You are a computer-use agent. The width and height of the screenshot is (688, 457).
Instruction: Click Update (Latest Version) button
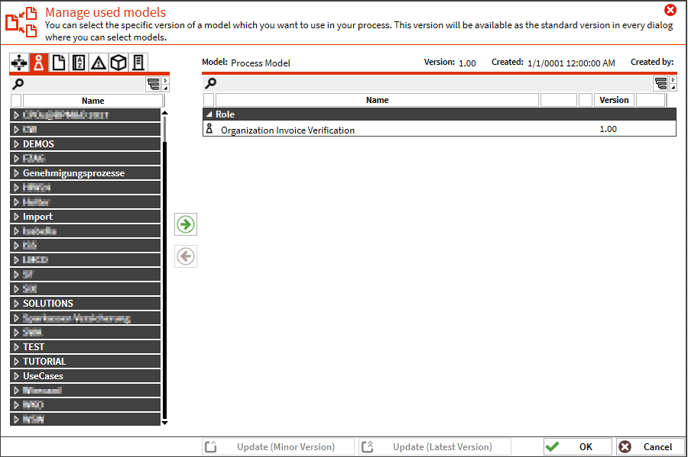pos(434,447)
